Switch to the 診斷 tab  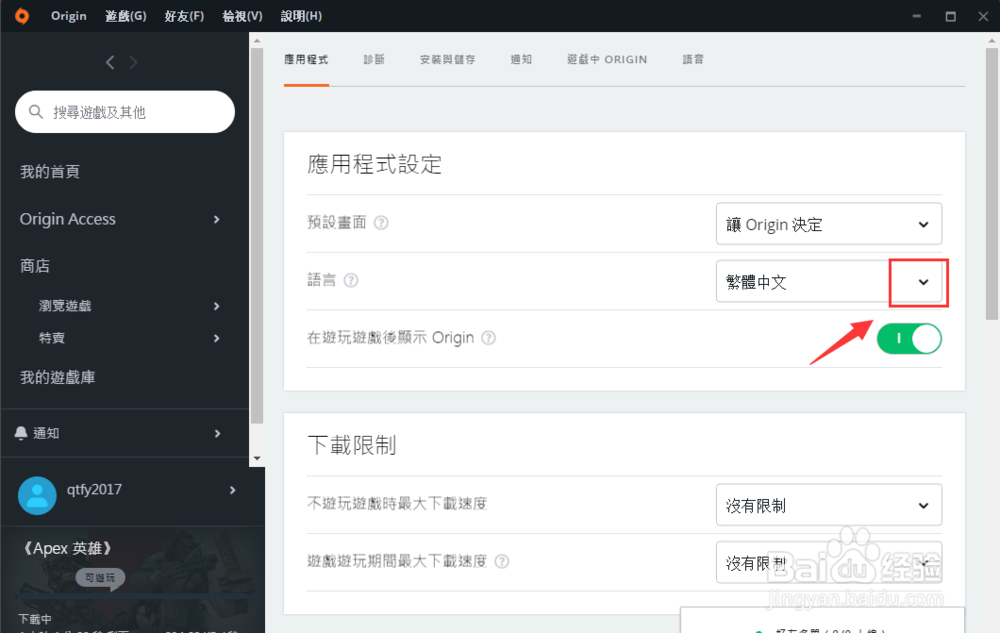374,59
